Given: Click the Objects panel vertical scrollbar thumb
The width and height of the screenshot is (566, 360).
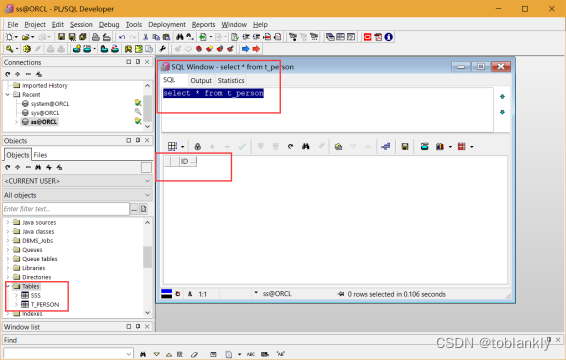Looking at the screenshot, I should click(x=147, y=257).
